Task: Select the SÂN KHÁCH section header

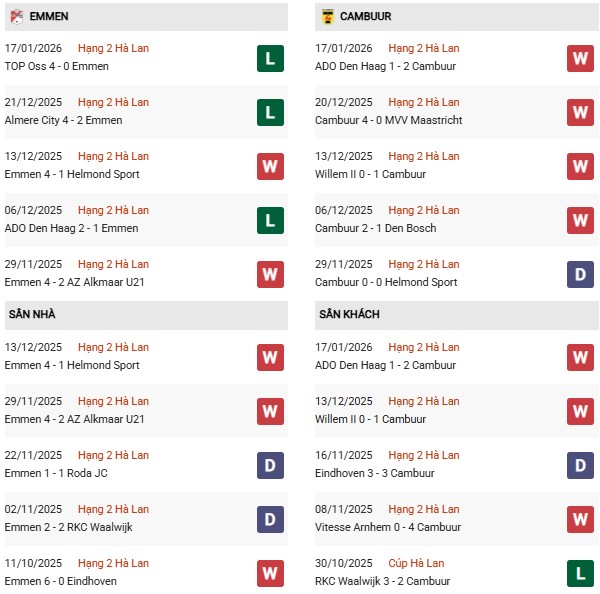Action: pyautogui.click(x=349, y=314)
